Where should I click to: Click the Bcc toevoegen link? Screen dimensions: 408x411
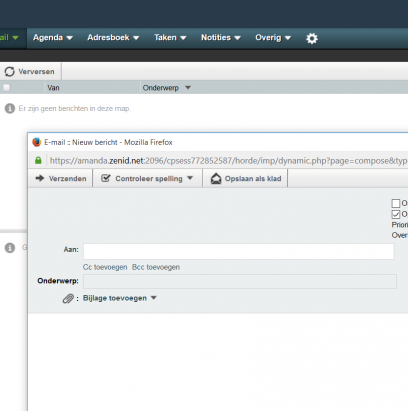(156, 267)
